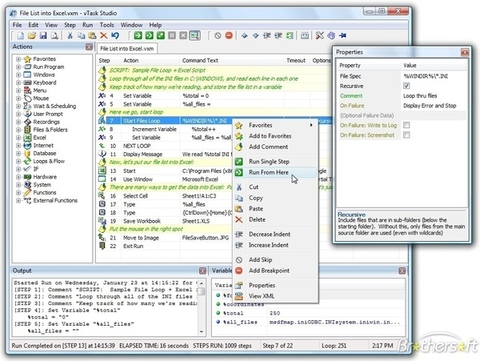Click the print preview toolbar icon
Screen dimensions: 480x361
(55, 35)
